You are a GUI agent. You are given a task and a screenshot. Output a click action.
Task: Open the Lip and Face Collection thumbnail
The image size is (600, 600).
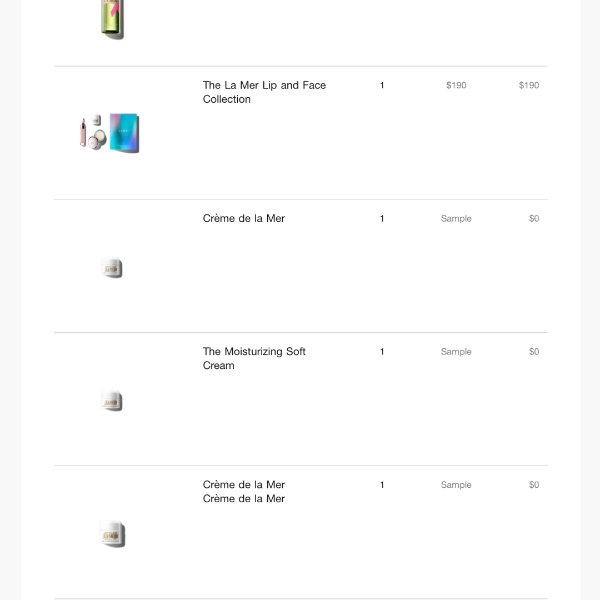(110, 133)
